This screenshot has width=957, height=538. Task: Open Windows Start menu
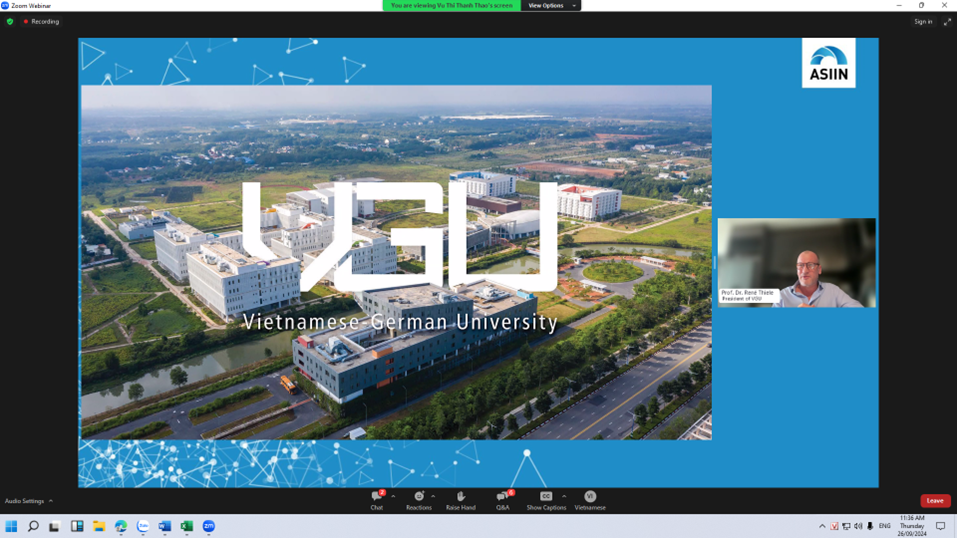11,526
